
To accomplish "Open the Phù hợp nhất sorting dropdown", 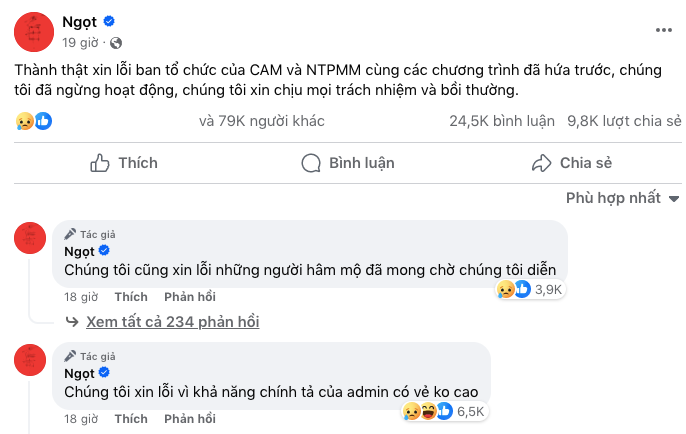I will 622,198.
